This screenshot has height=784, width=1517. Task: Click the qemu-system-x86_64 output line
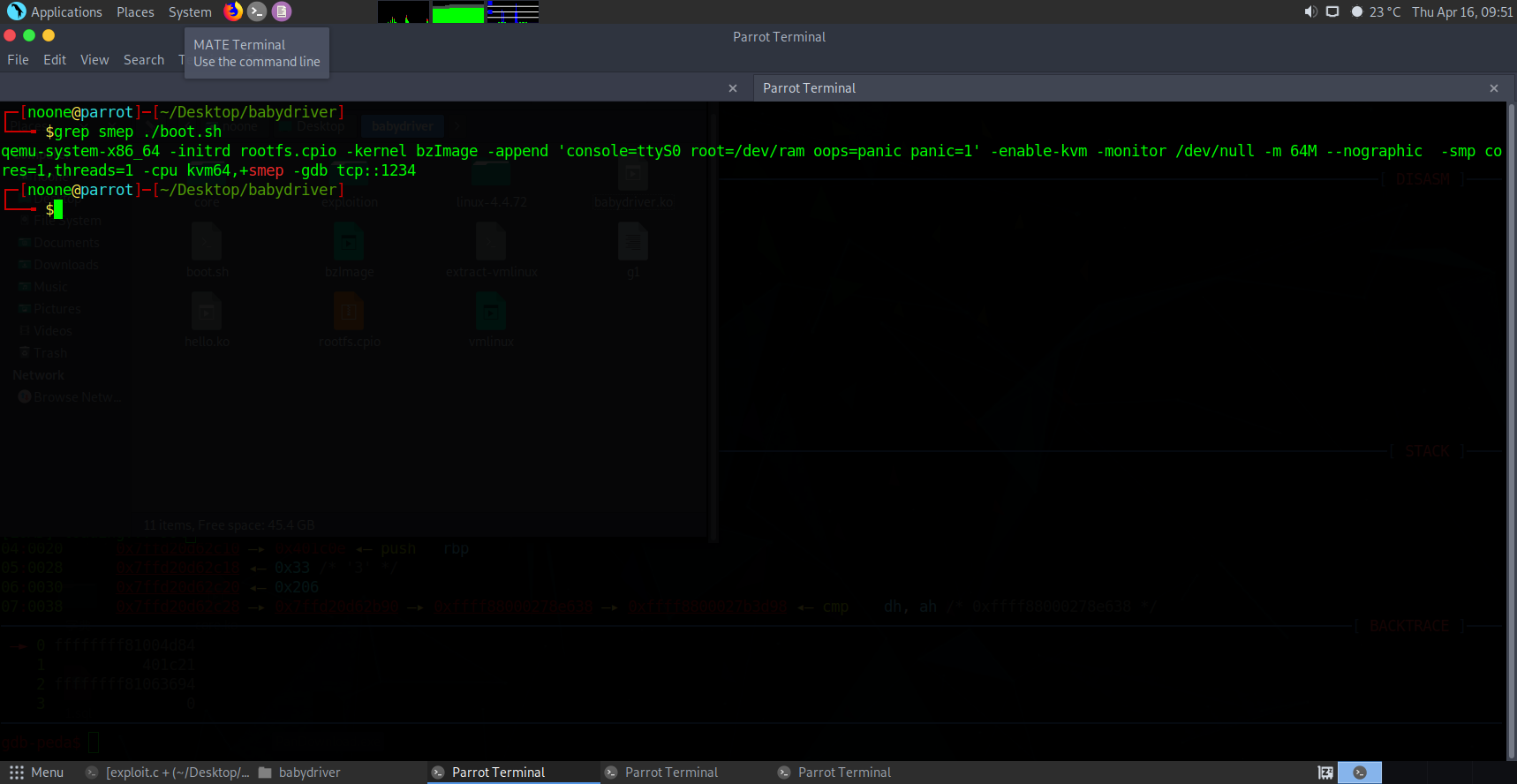coord(751,161)
